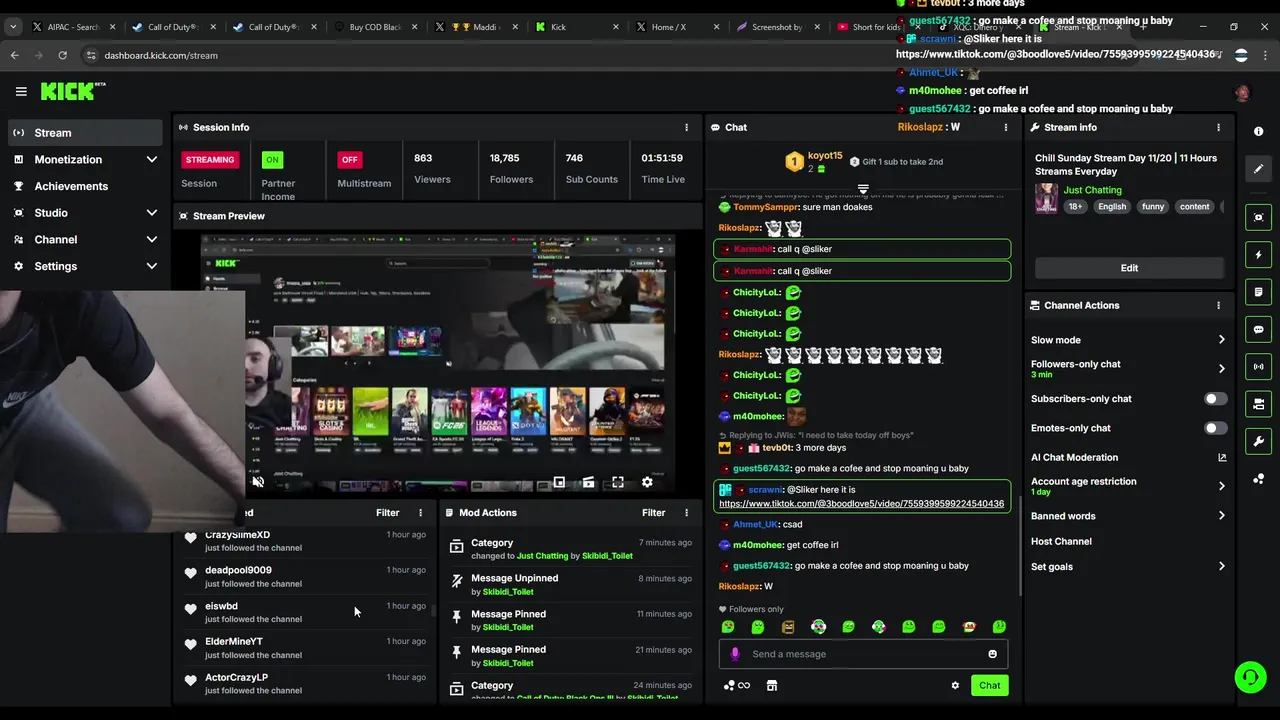Toggle the broadcast signal widget icon
This screenshot has height=720, width=1280.
pyautogui.click(x=1258, y=367)
